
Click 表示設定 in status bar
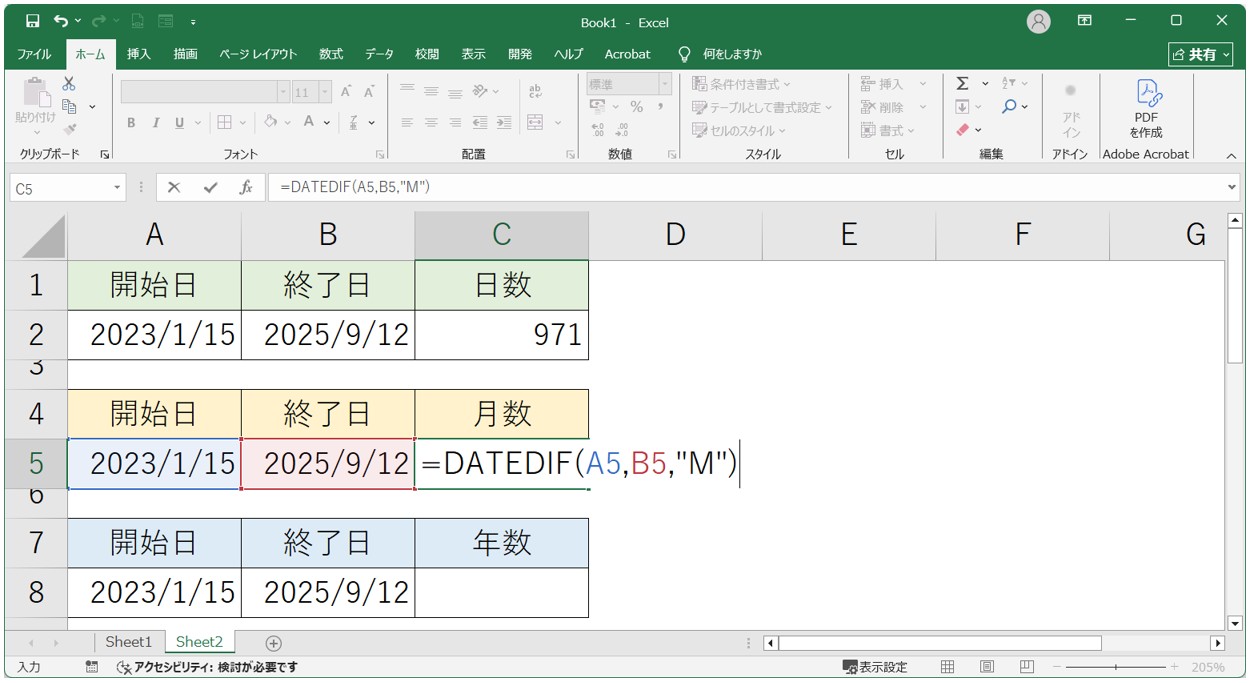[874, 667]
